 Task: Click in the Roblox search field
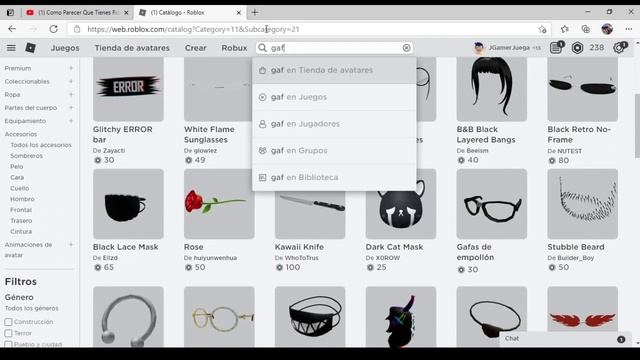[x=335, y=48]
